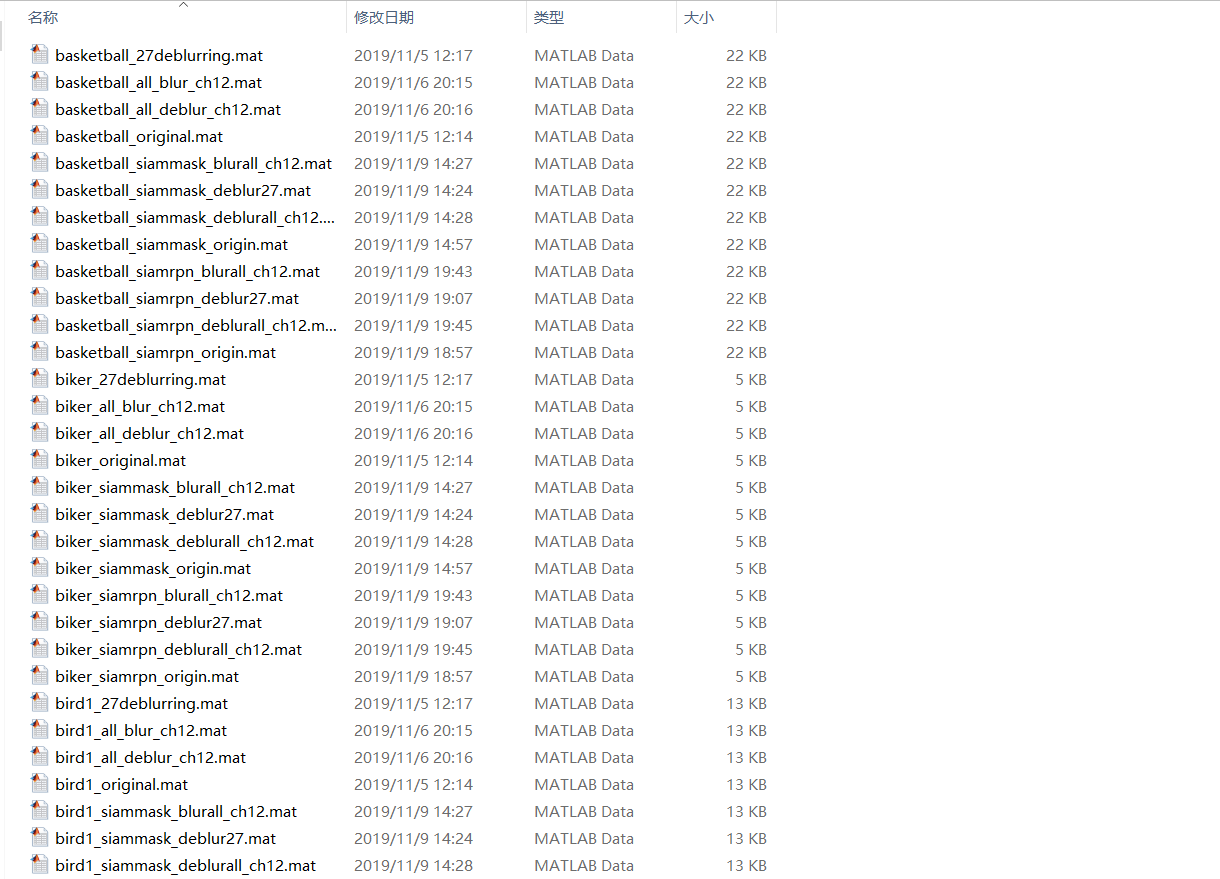The height and width of the screenshot is (879, 1220).
Task: Click the biker_siamrpn_blurall_ch12.mat file icon
Action: 39,595
